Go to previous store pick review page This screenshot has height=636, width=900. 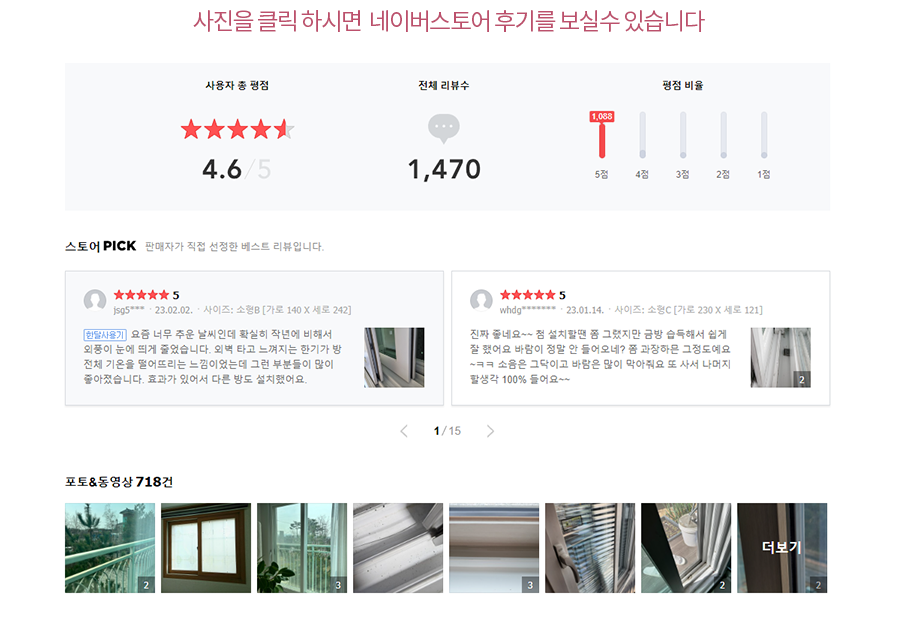404,431
